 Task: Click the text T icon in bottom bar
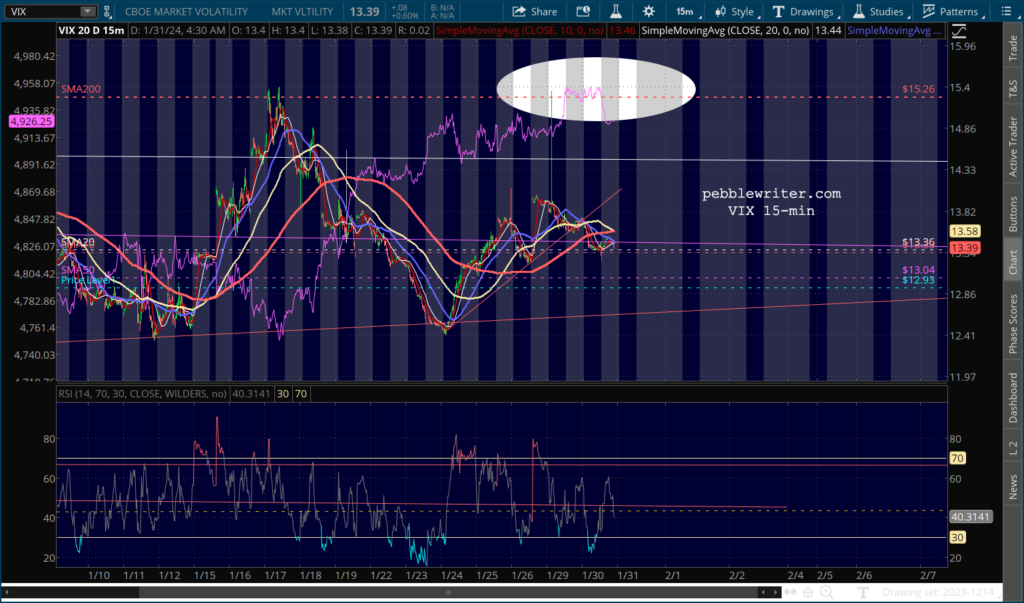(862, 594)
